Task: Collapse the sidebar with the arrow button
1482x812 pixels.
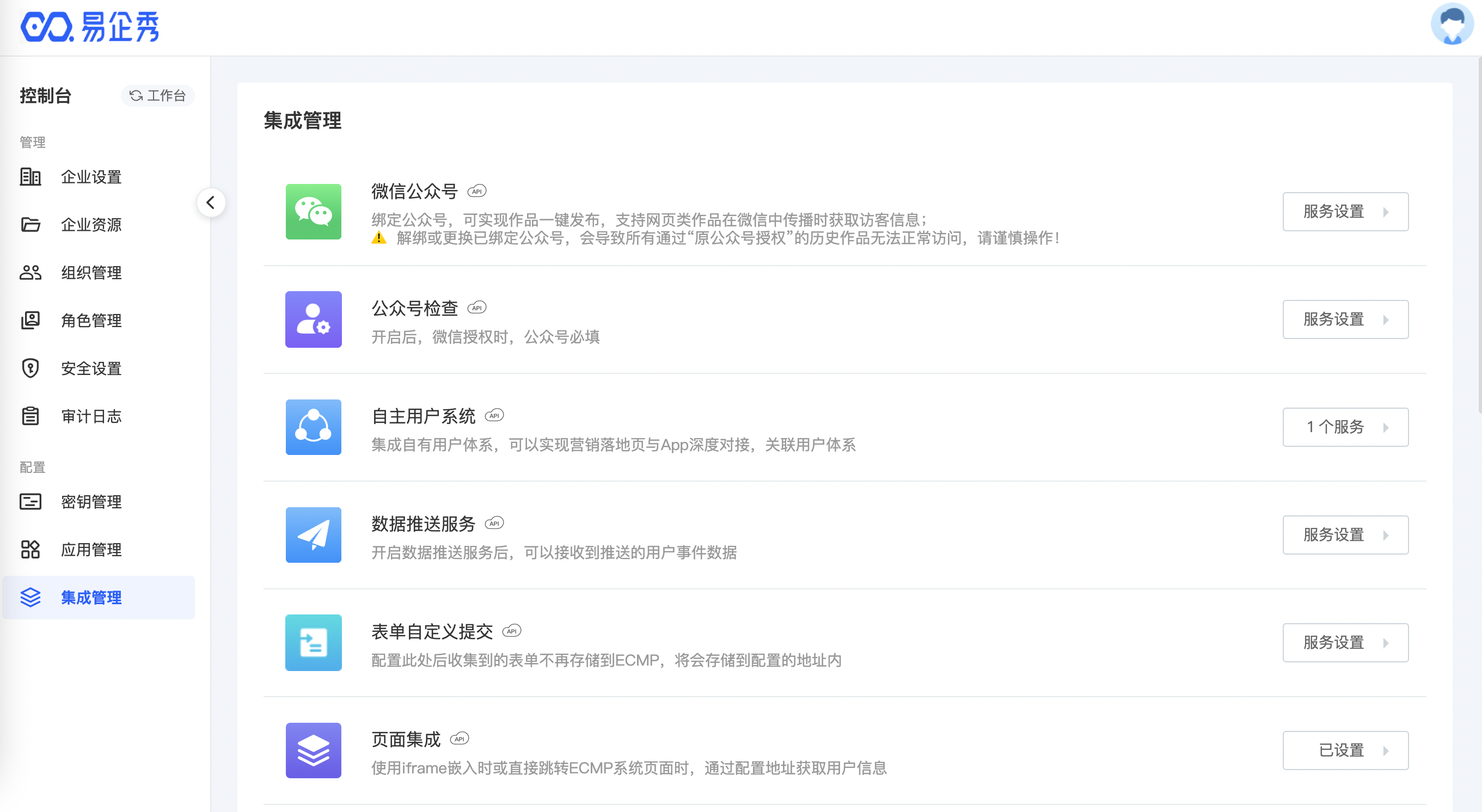Action: coord(211,202)
